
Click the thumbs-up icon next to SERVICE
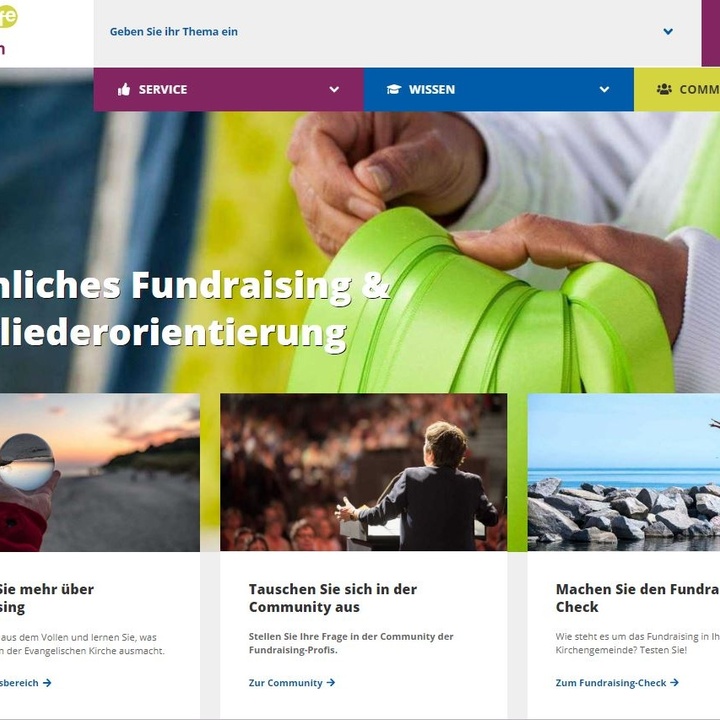[124, 89]
